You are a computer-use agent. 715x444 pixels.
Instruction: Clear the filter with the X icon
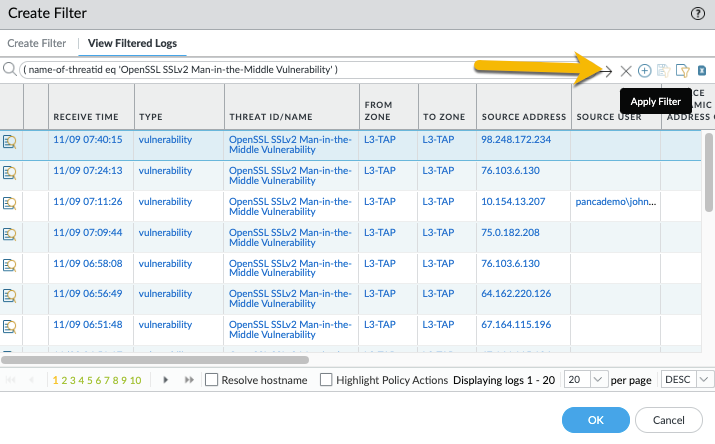(626, 70)
